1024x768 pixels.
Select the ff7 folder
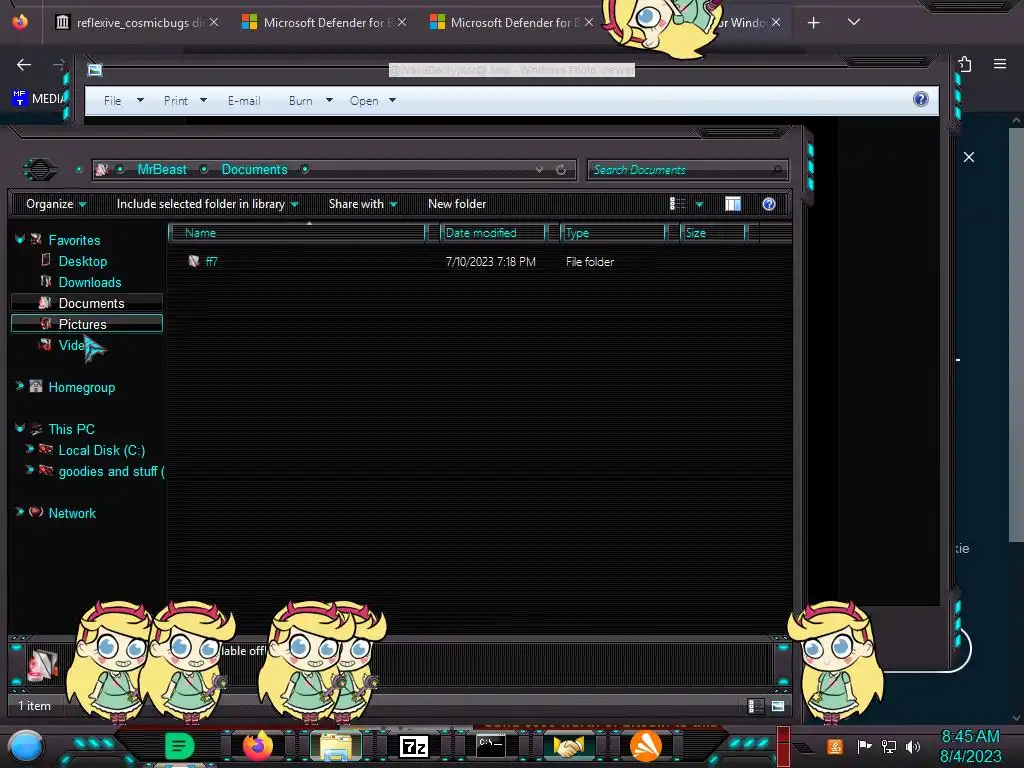coord(212,262)
